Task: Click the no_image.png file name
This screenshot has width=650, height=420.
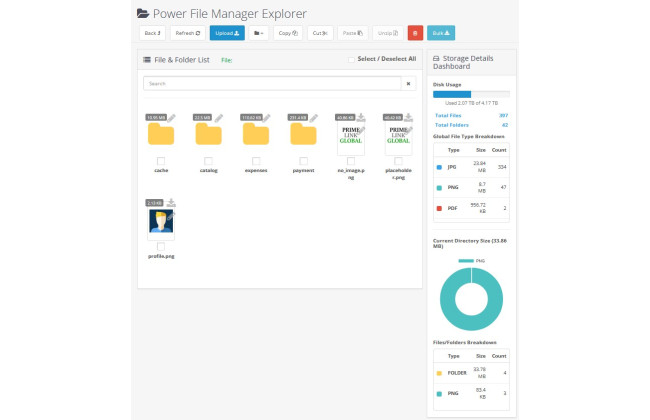Action: point(351,174)
